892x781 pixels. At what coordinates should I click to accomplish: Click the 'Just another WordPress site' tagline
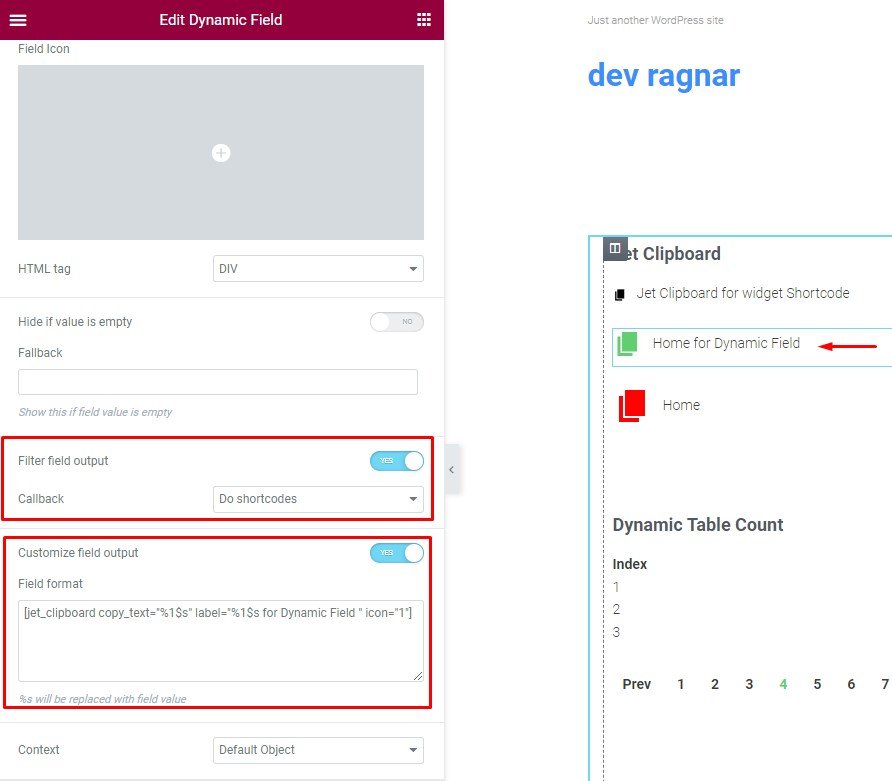click(655, 20)
